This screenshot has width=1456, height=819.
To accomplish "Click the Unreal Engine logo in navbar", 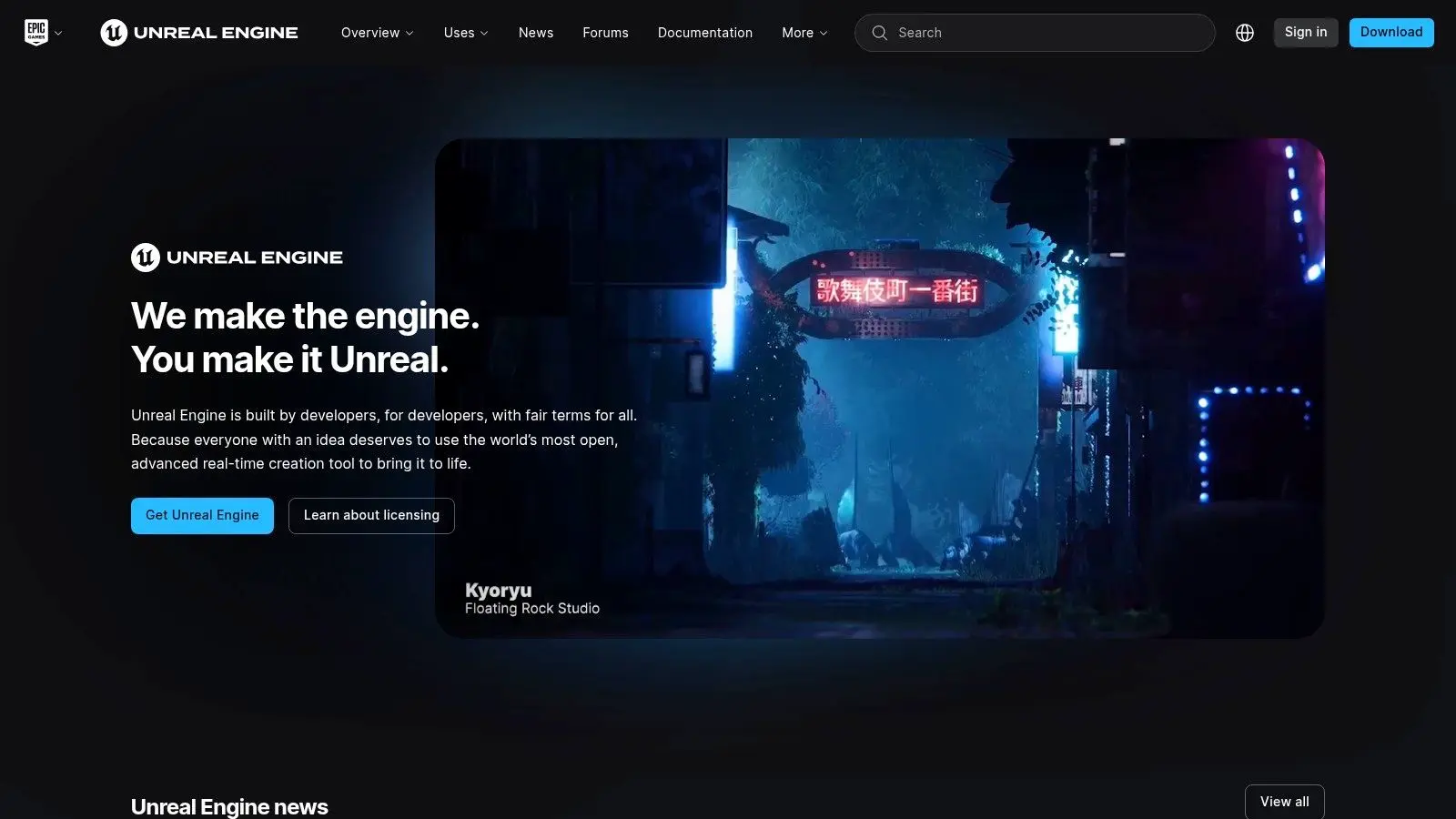I will [x=199, y=33].
